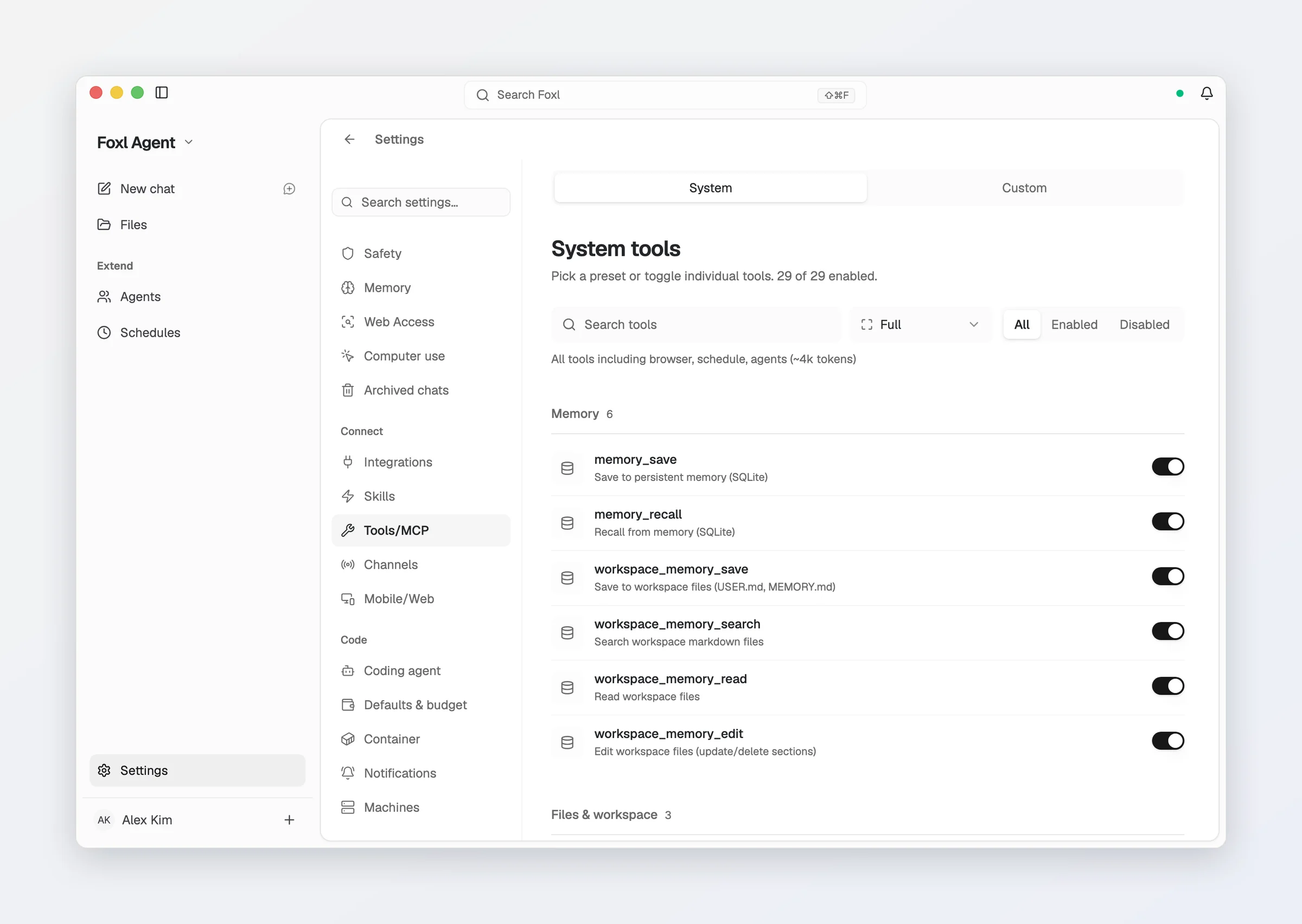Toggle the sidebar panel icon
This screenshot has width=1302, height=924.
(x=162, y=93)
